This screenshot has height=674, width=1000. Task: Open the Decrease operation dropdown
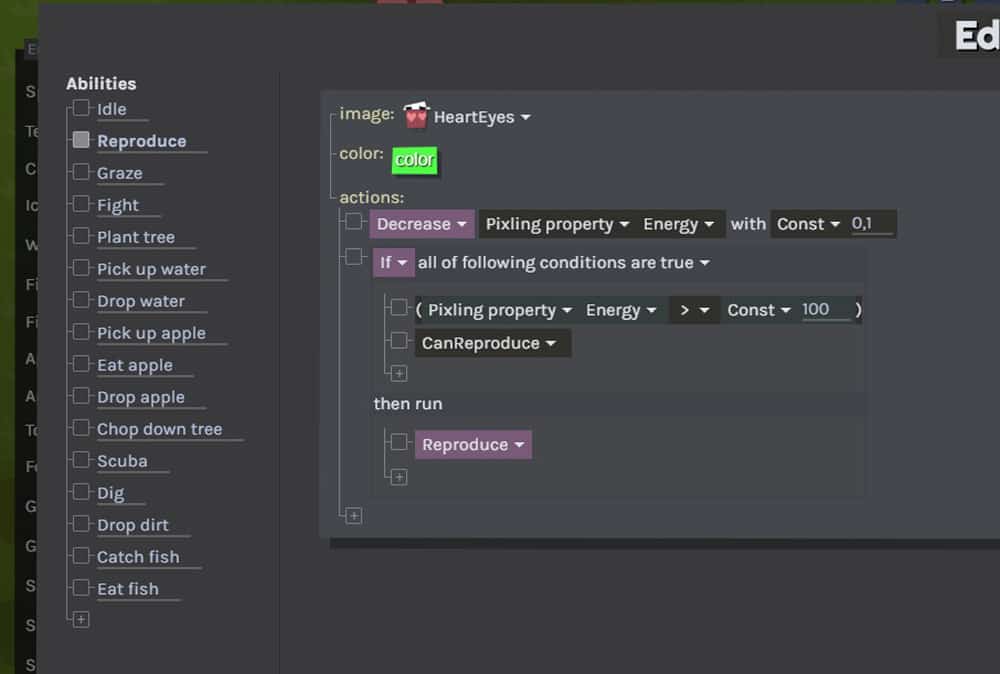422,224
